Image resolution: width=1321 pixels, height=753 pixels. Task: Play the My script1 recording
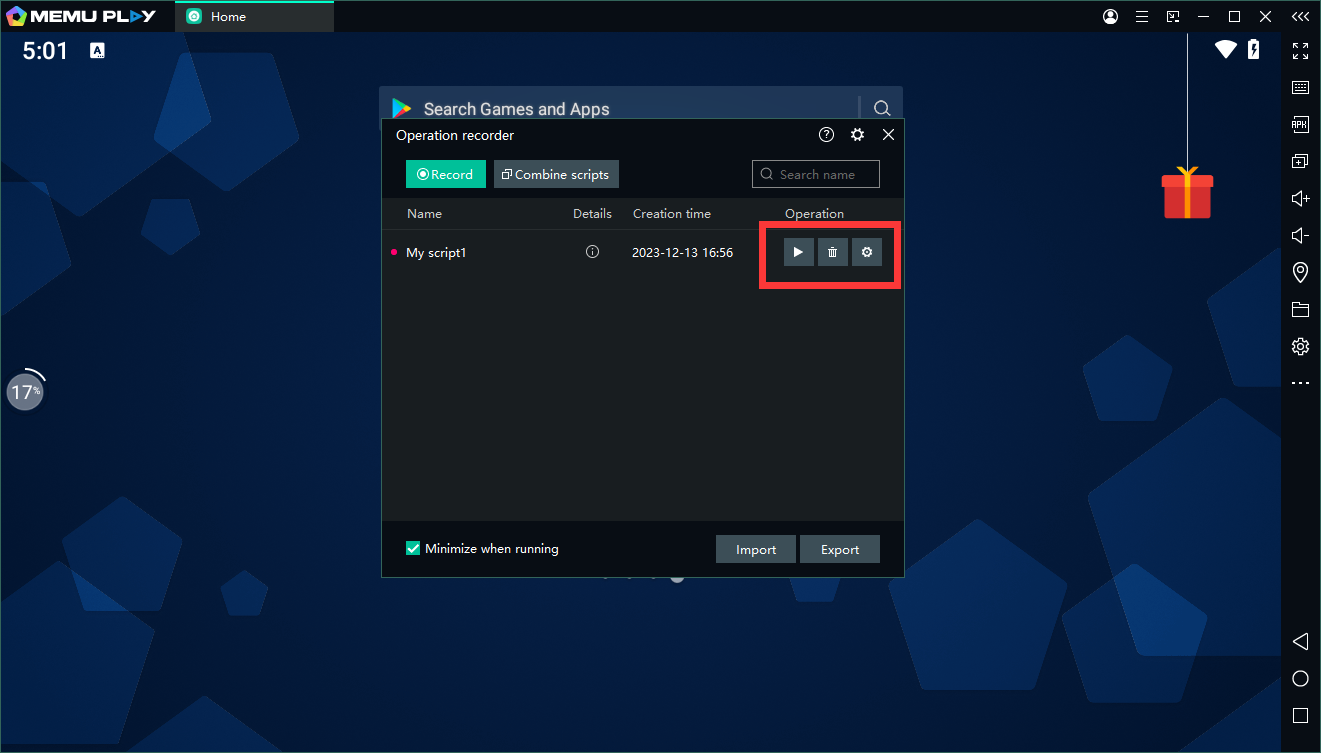click(x=798, y=253)
